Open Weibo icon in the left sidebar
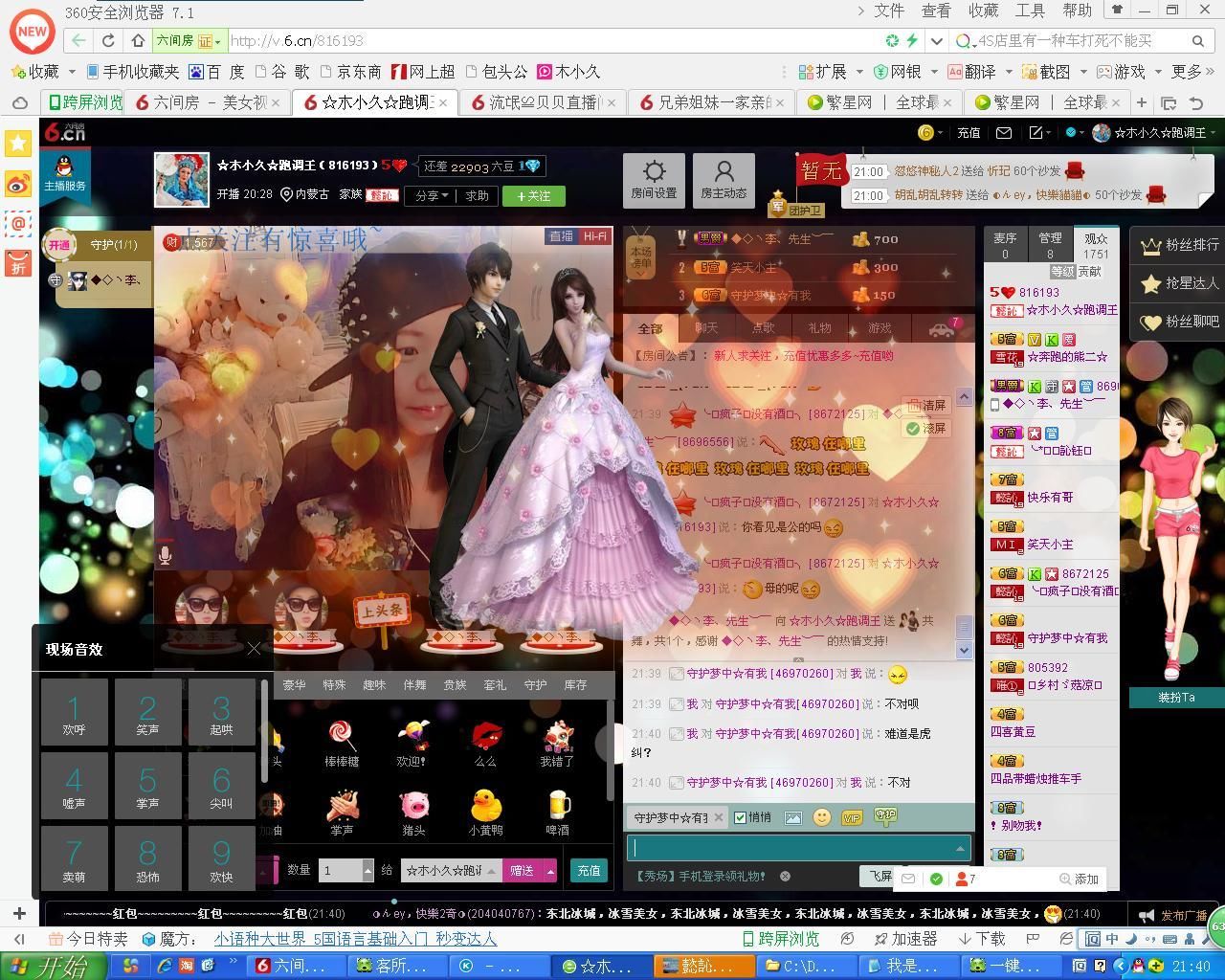Viewport: 1225px width, 980px height. point(18,184)
